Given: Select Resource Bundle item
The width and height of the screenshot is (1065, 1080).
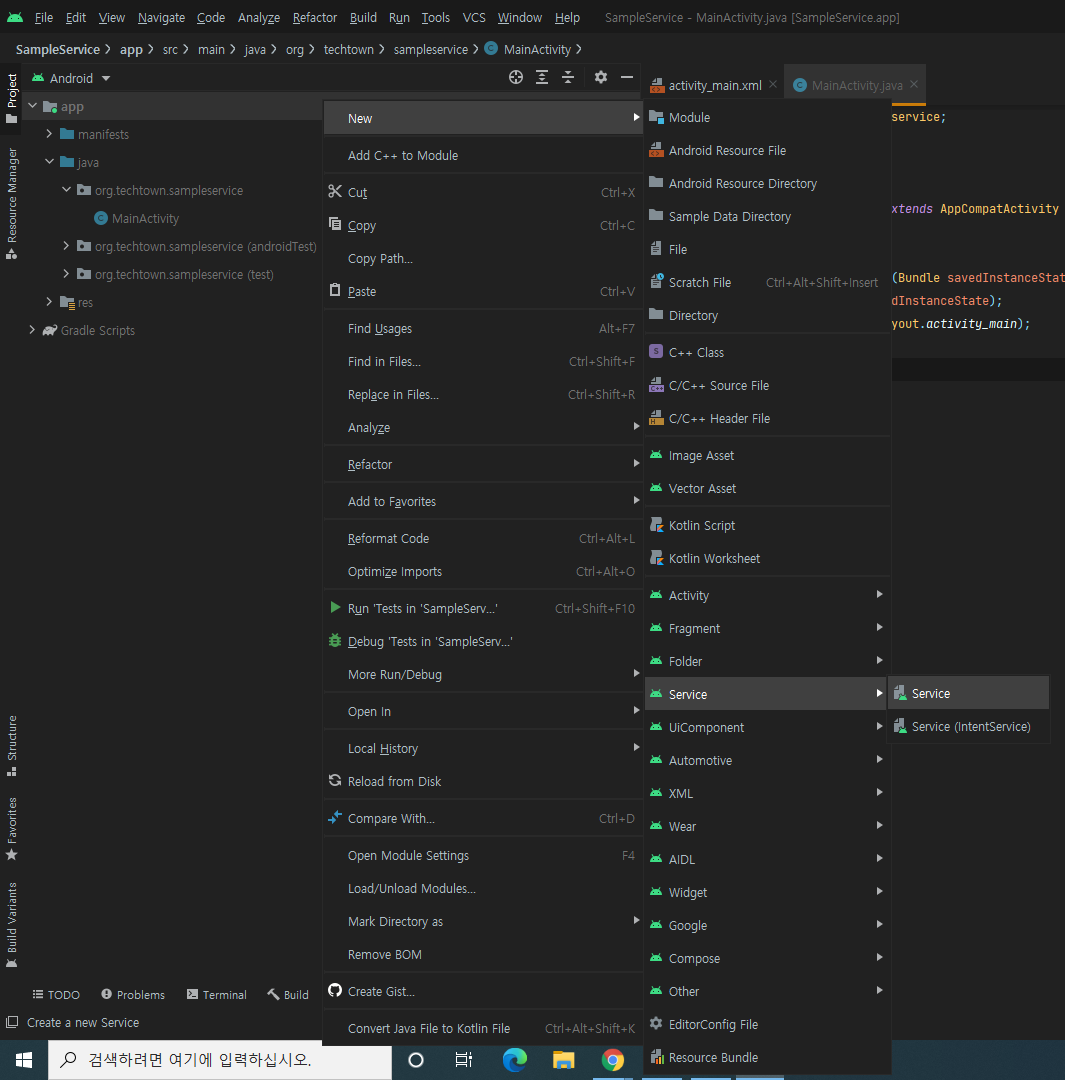Looking at the screenshot, I should (x=767, y=1058).
